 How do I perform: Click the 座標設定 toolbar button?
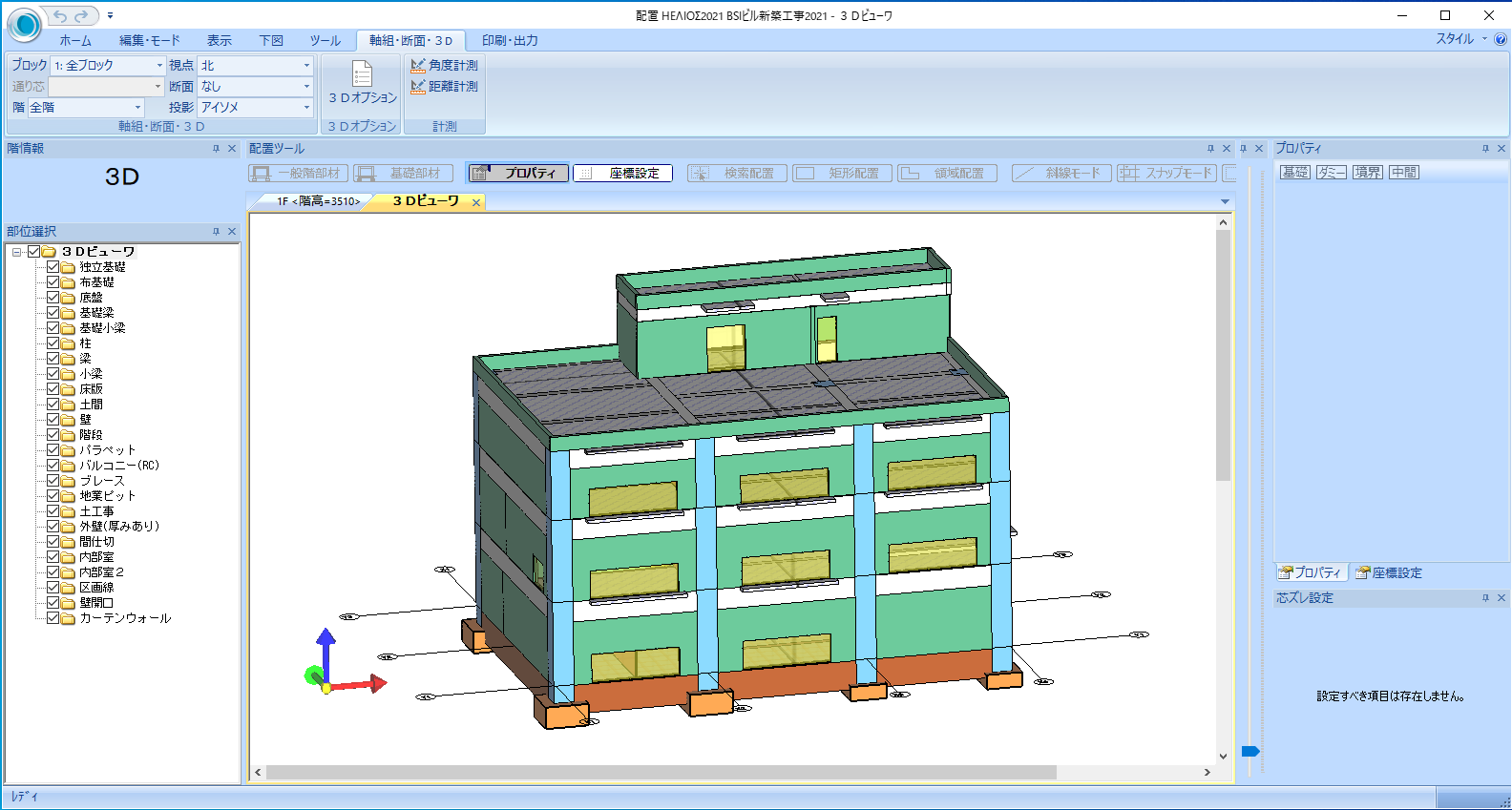[x=622, y=173]
